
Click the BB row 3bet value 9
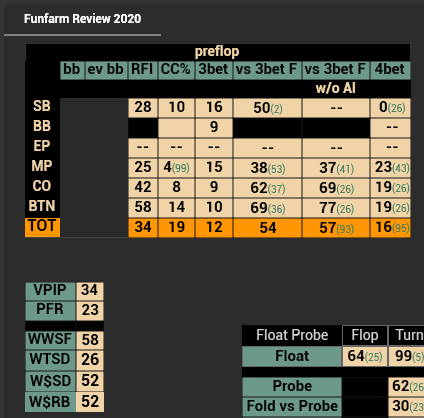click(213, 128)
